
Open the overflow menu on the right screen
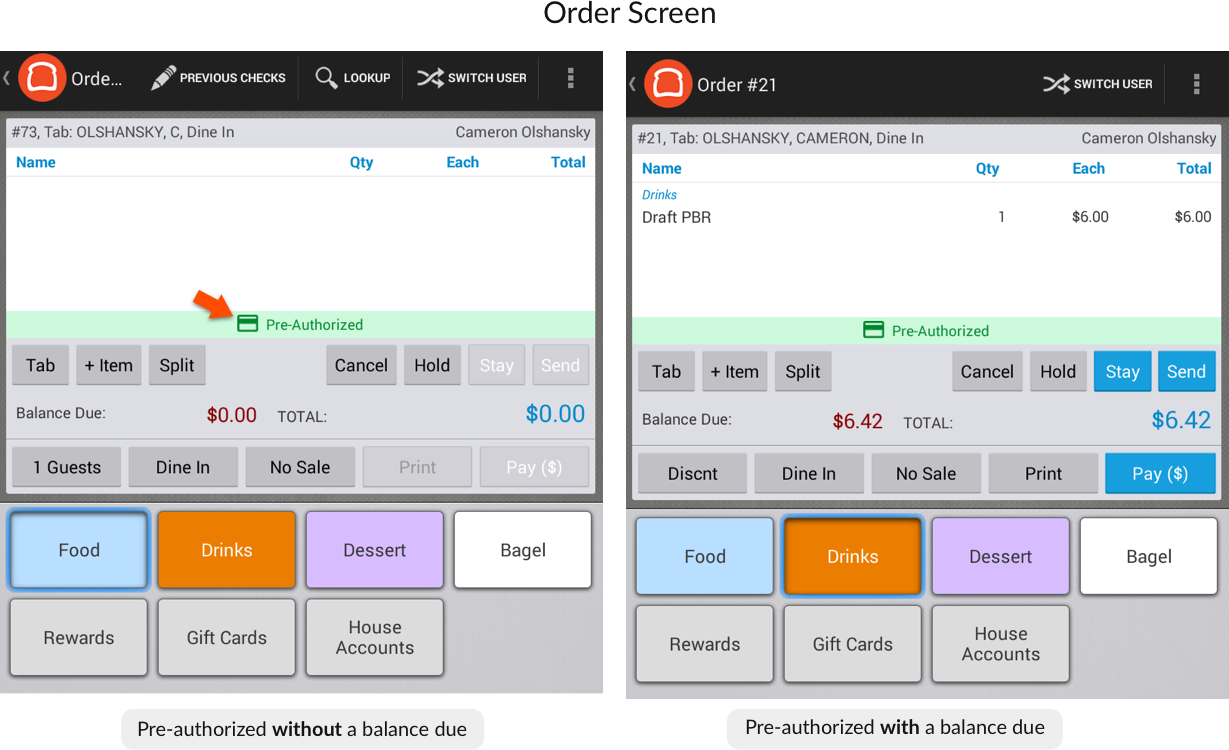coord(1196,84)
